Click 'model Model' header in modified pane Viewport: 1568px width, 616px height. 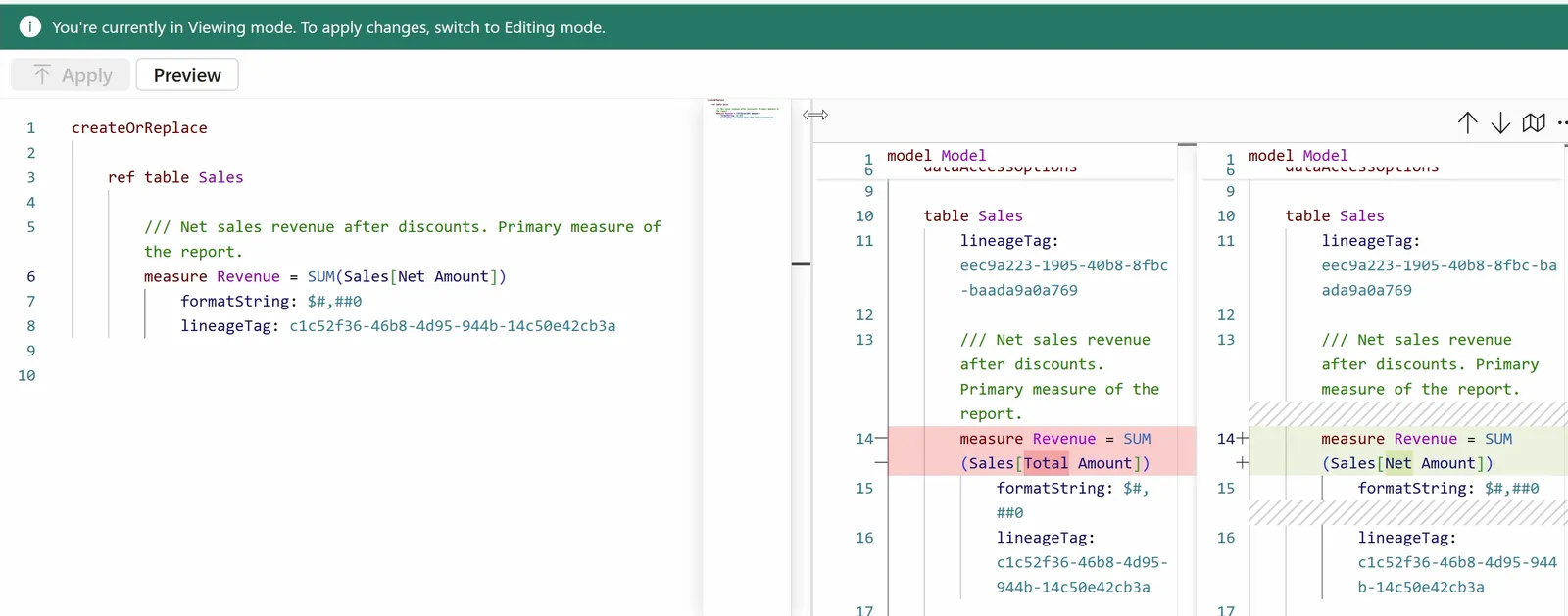[x=1298, y=156]
